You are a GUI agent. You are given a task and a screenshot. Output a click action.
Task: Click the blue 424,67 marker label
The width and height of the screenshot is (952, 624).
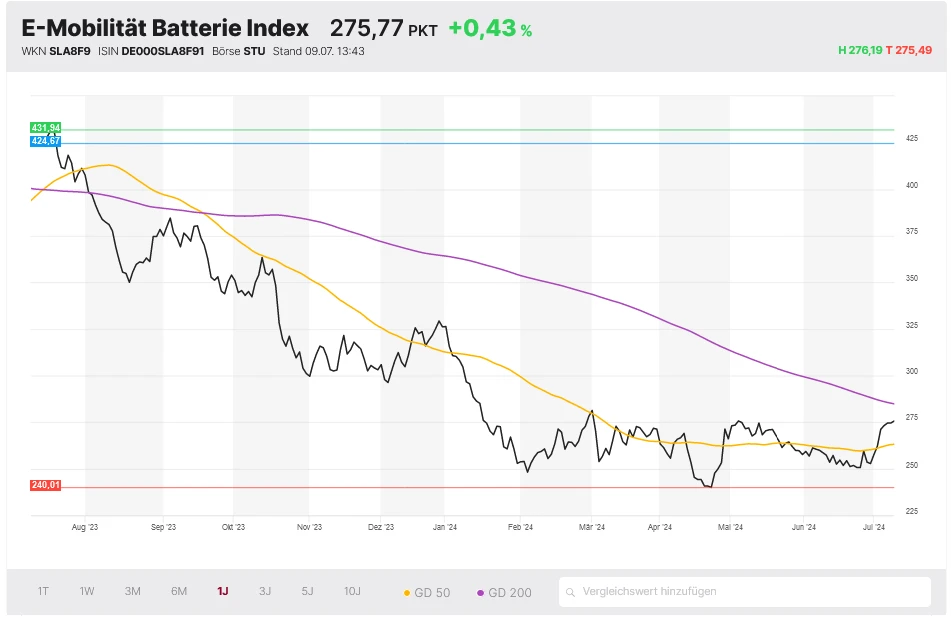44,141
